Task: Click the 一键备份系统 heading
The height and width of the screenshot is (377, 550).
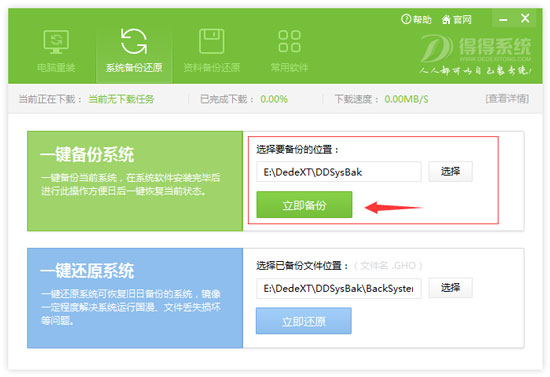Action: coord(87,155)
